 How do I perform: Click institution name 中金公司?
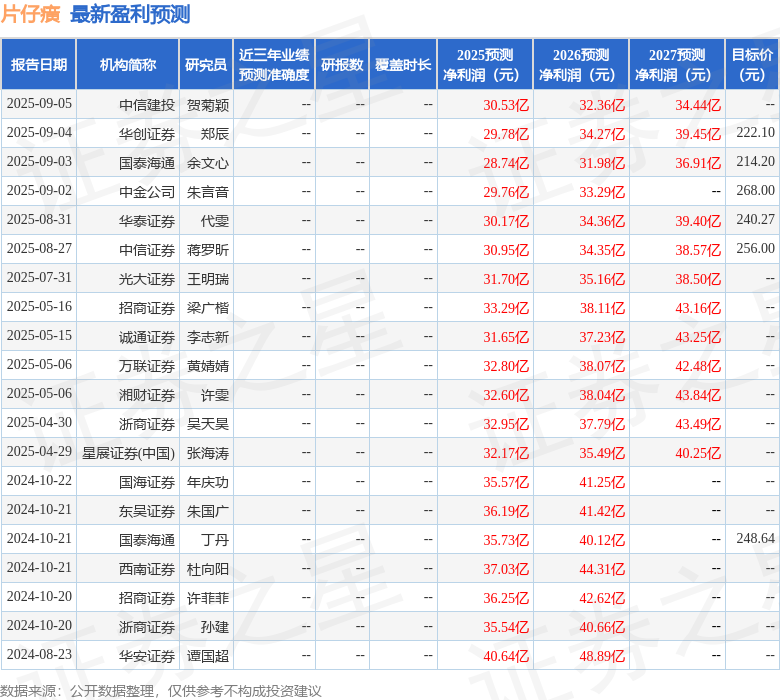coord(147,192)
